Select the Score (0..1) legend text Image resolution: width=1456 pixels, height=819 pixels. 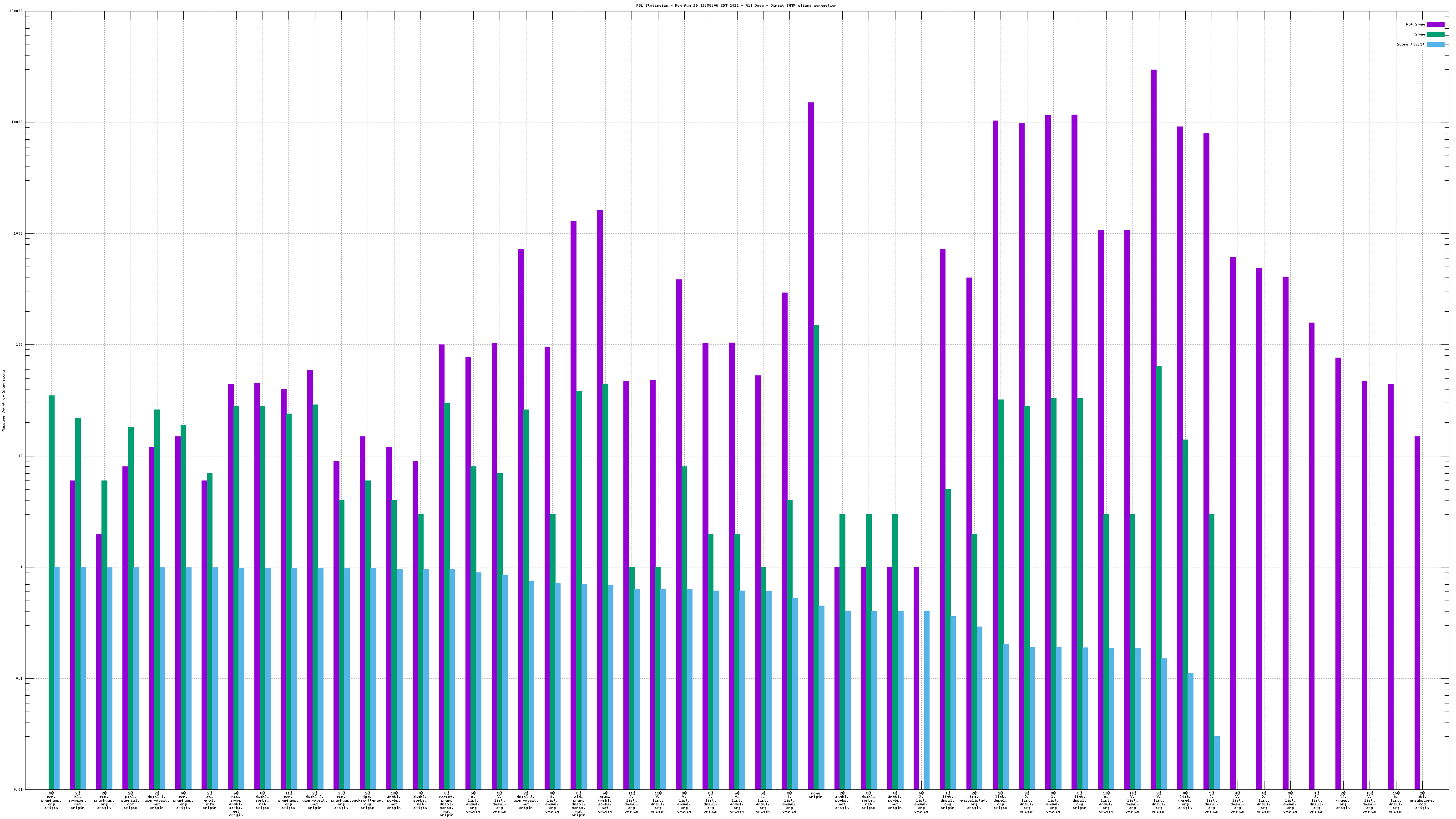[x=1410, y=44]
